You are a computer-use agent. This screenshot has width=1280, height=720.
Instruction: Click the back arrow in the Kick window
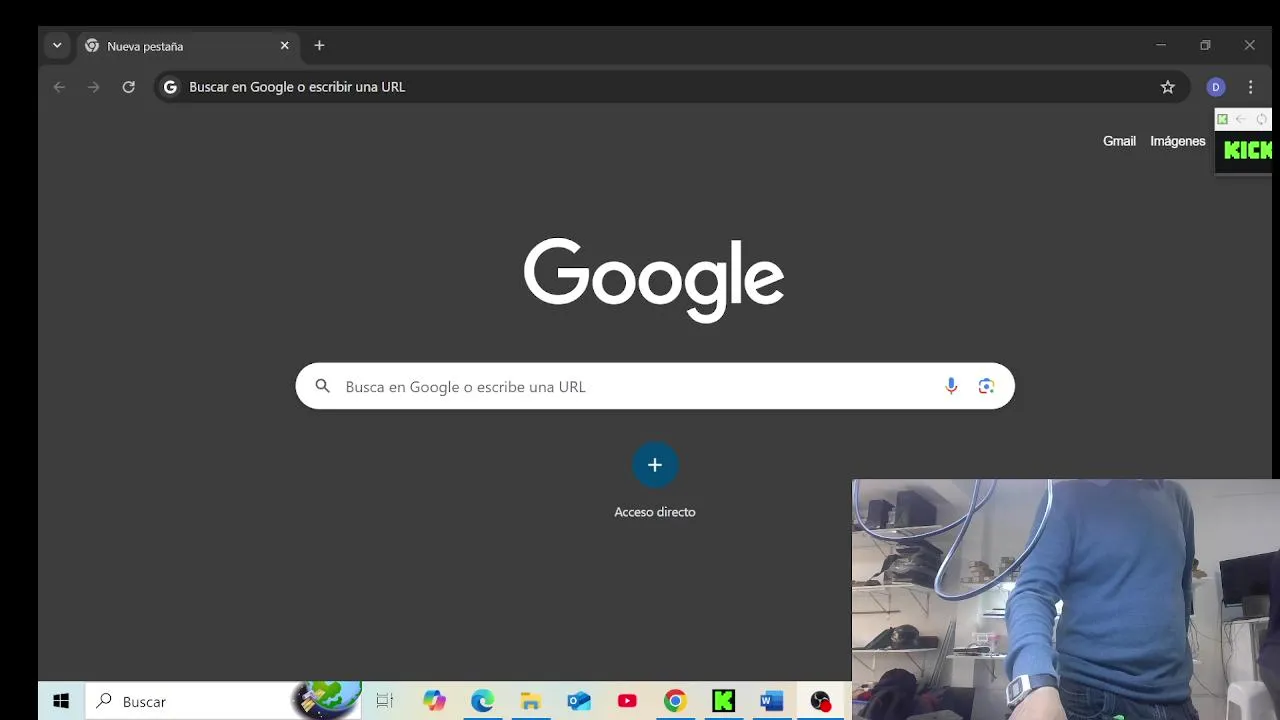click(1241, 119)
